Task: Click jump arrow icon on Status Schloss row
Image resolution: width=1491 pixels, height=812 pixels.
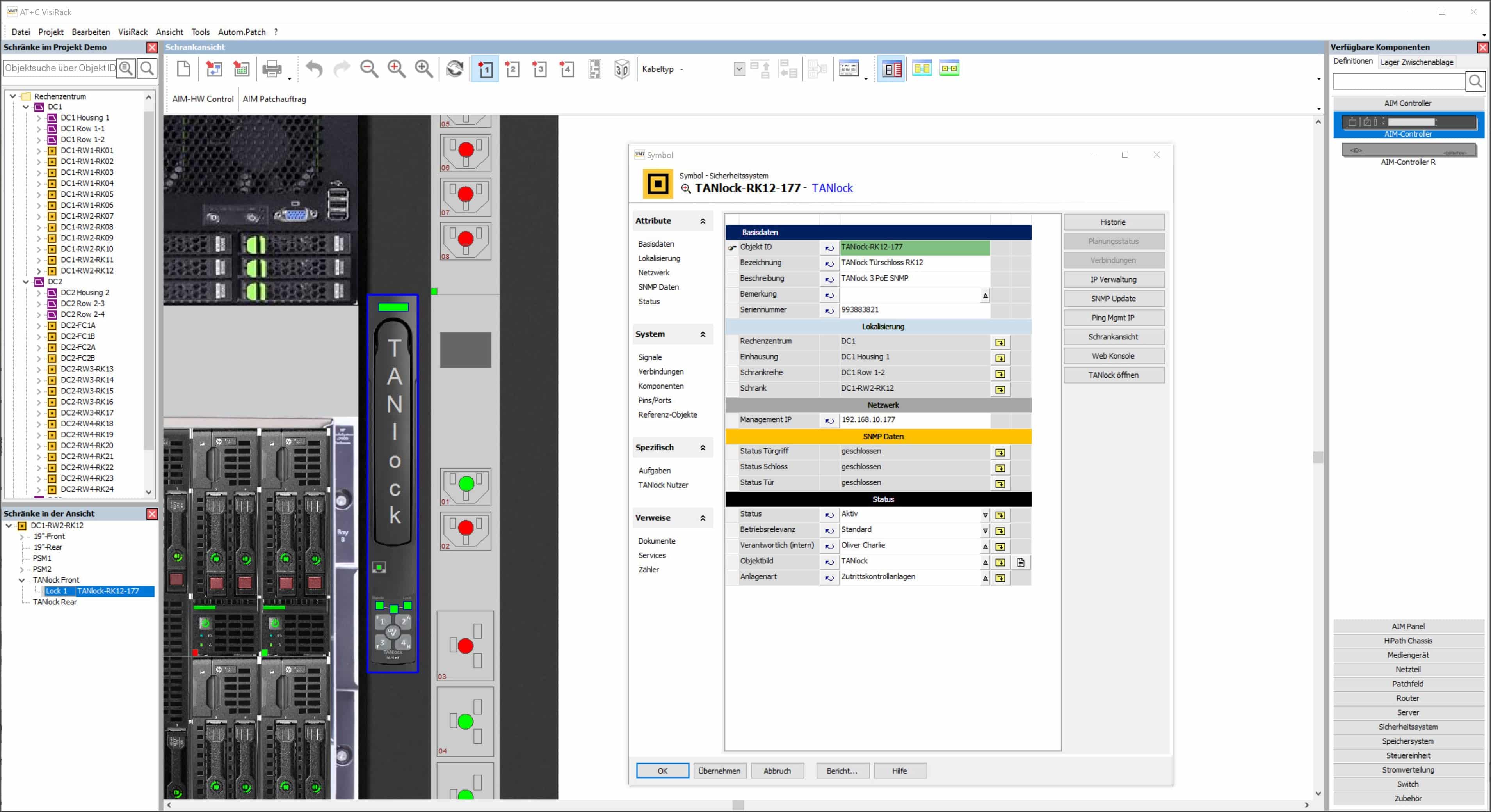Action: pyautogui.click(x=1000, y=467)
